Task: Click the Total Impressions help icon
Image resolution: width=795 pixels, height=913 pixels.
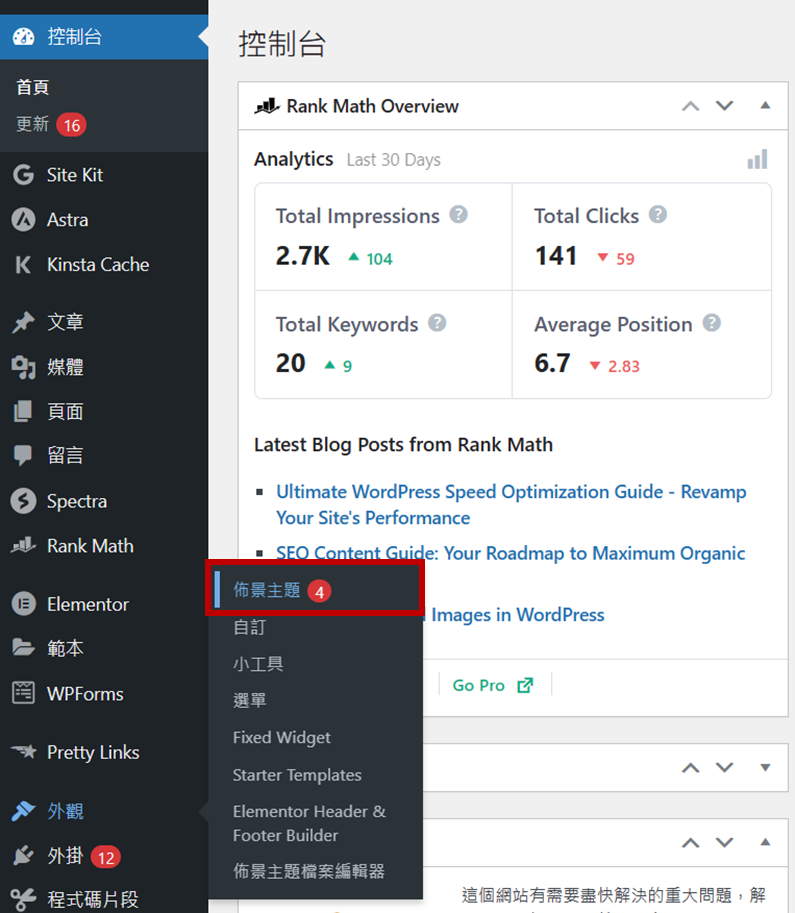Action: click(x=458, y=214)
